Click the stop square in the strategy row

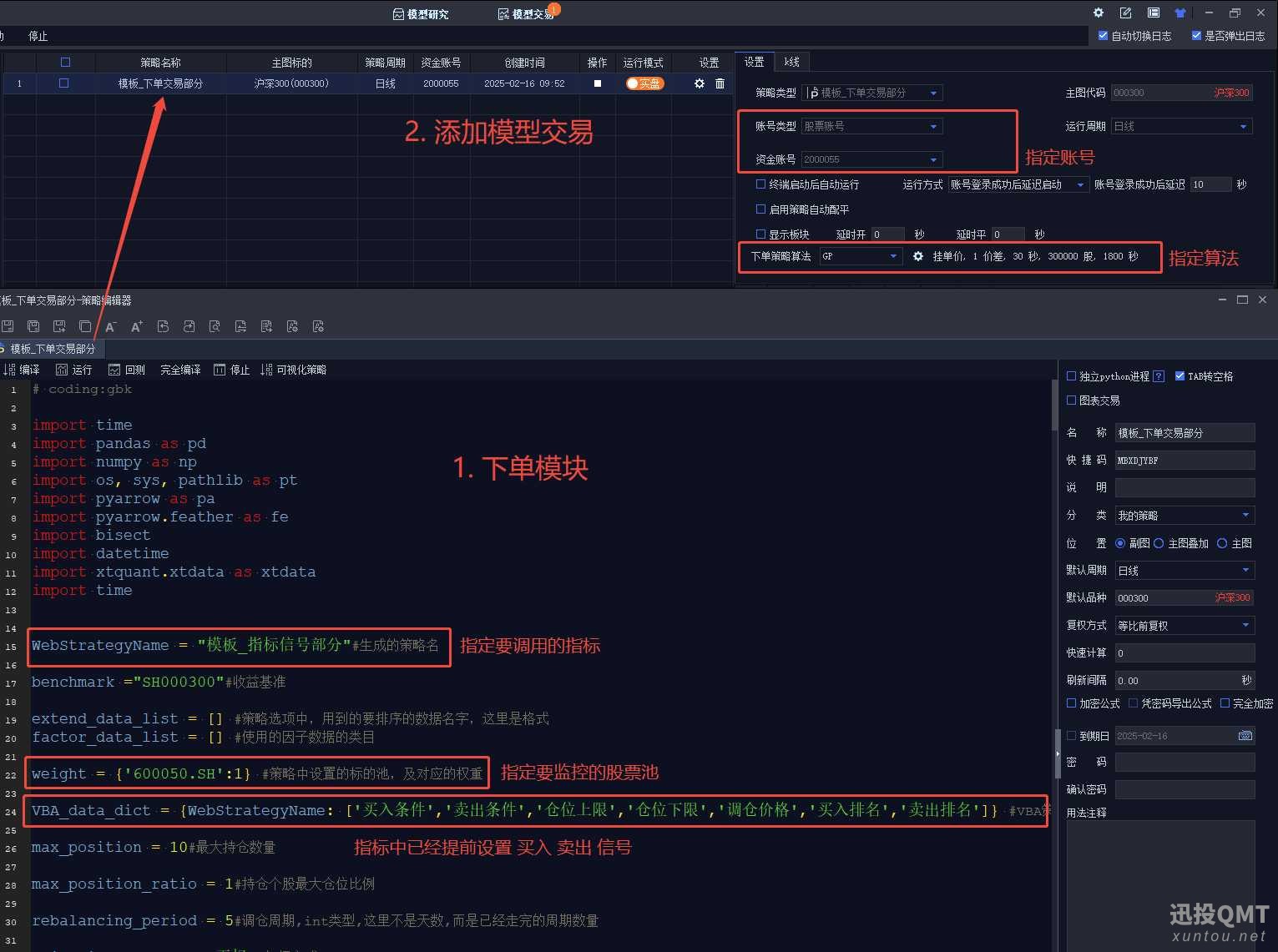click(597, 83)
